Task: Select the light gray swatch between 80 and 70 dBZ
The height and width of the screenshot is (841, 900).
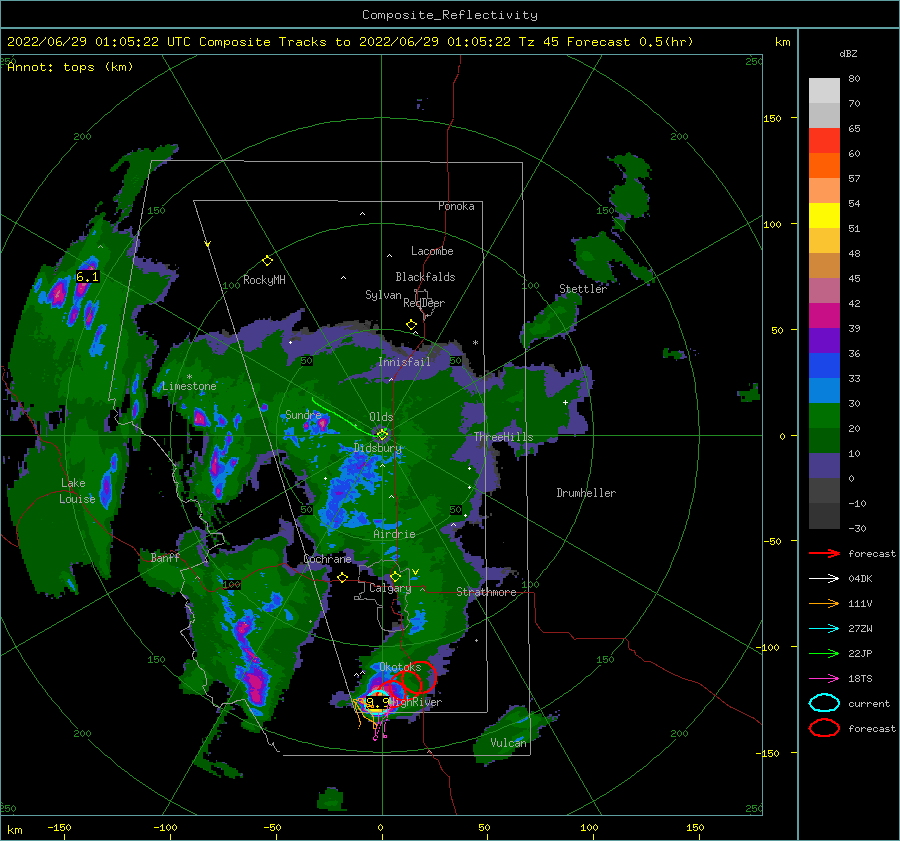Action: 824,91
